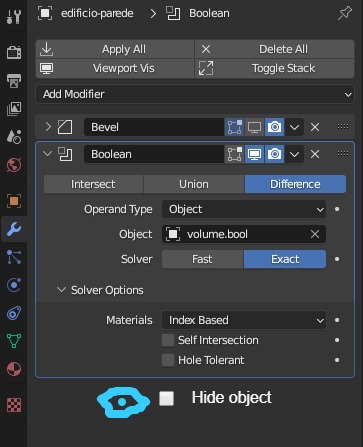Collapse the Solver Options section
This screenshot has width=363, height=447.
(x=61, y=290)
